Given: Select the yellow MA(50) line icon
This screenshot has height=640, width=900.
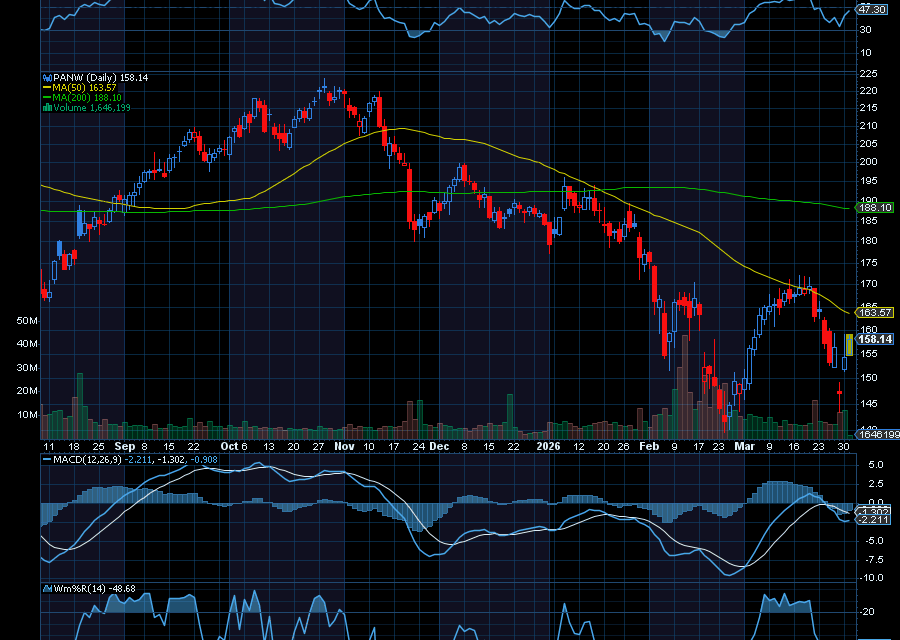Looking at the screenshot, I should [x=46, y=86].
